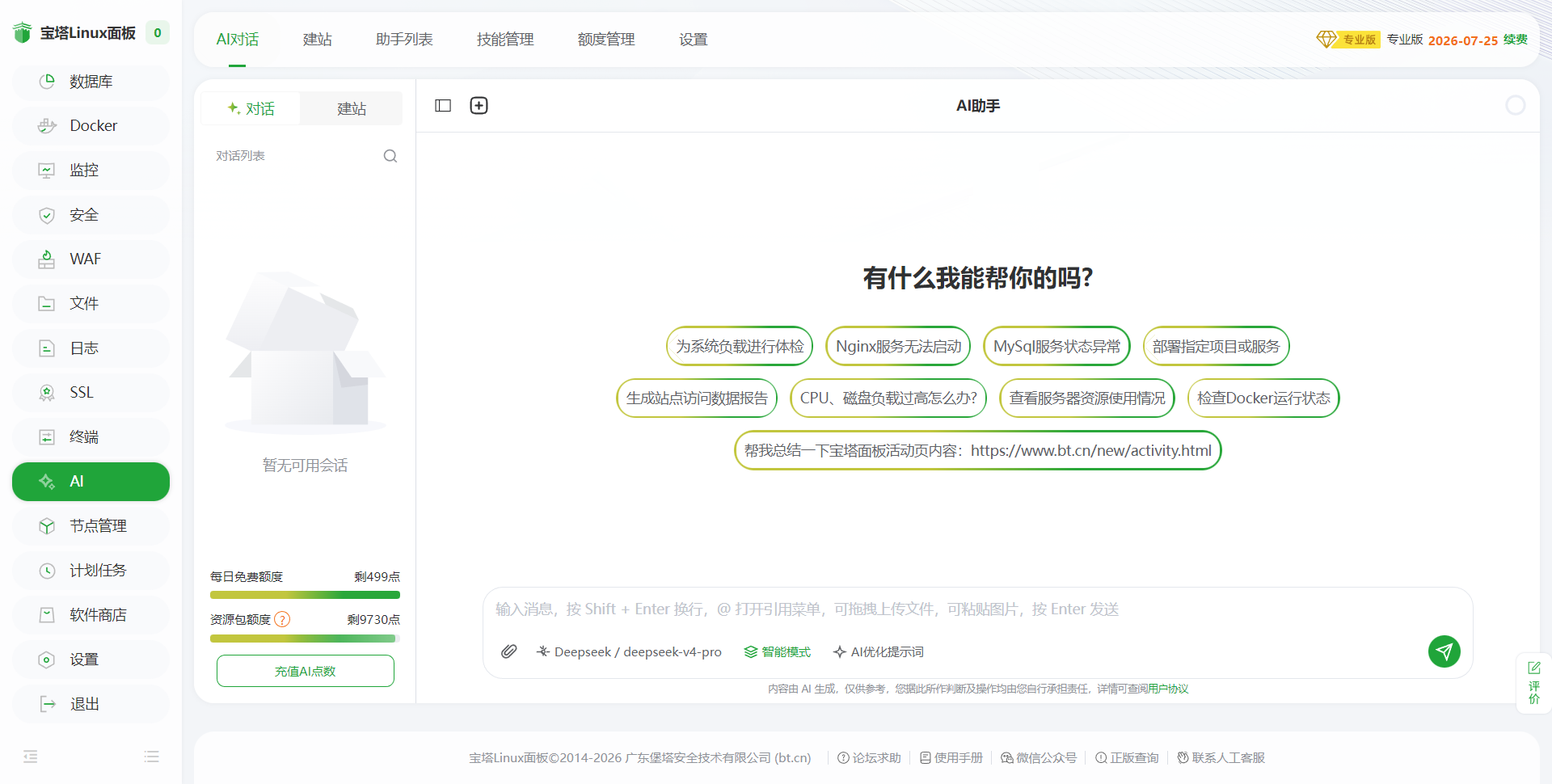The width and height of the screenshot is (1552, 784).
Task: Pick suggestion 检查Docker运行状态
Action: coord(1263,398)
